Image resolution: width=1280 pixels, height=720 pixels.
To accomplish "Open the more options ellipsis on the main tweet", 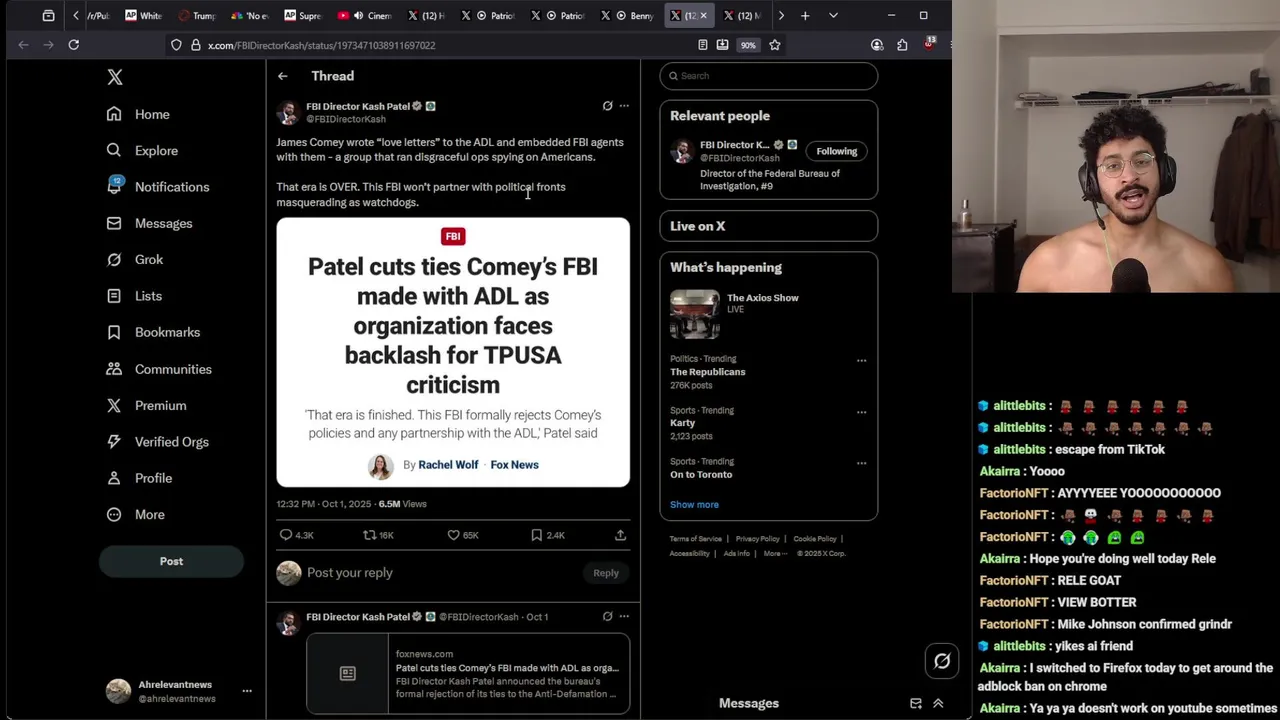I will (624, 106).
